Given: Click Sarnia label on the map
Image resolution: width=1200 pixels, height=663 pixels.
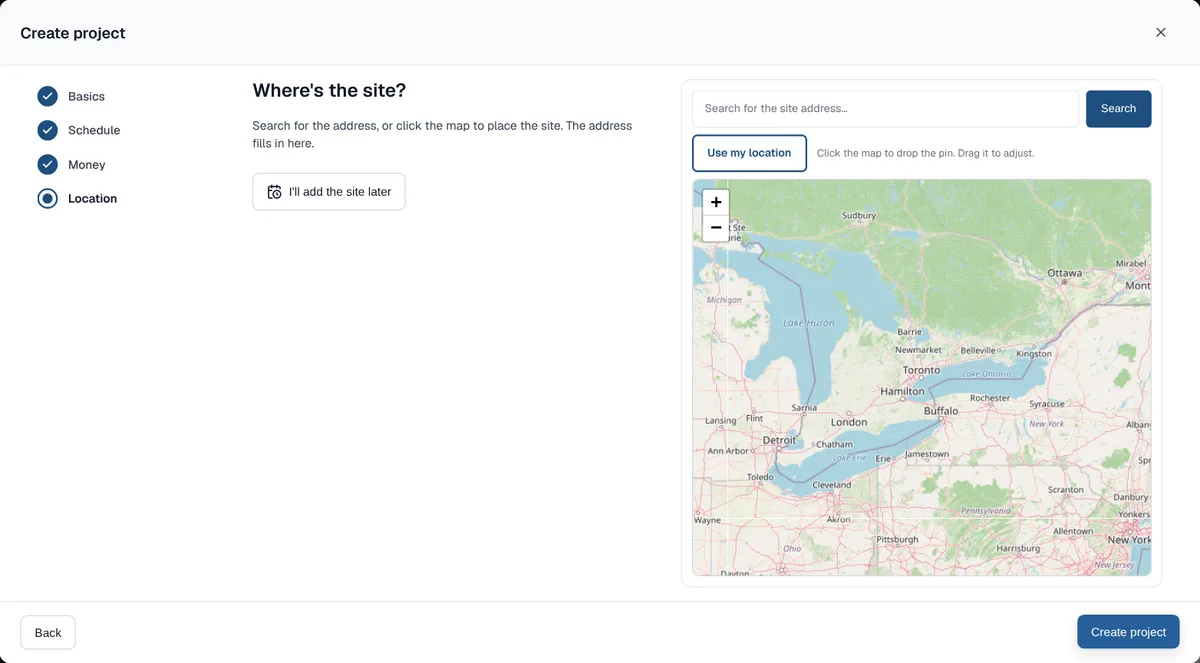Looking at the screenshot, I should click(804, 408).
